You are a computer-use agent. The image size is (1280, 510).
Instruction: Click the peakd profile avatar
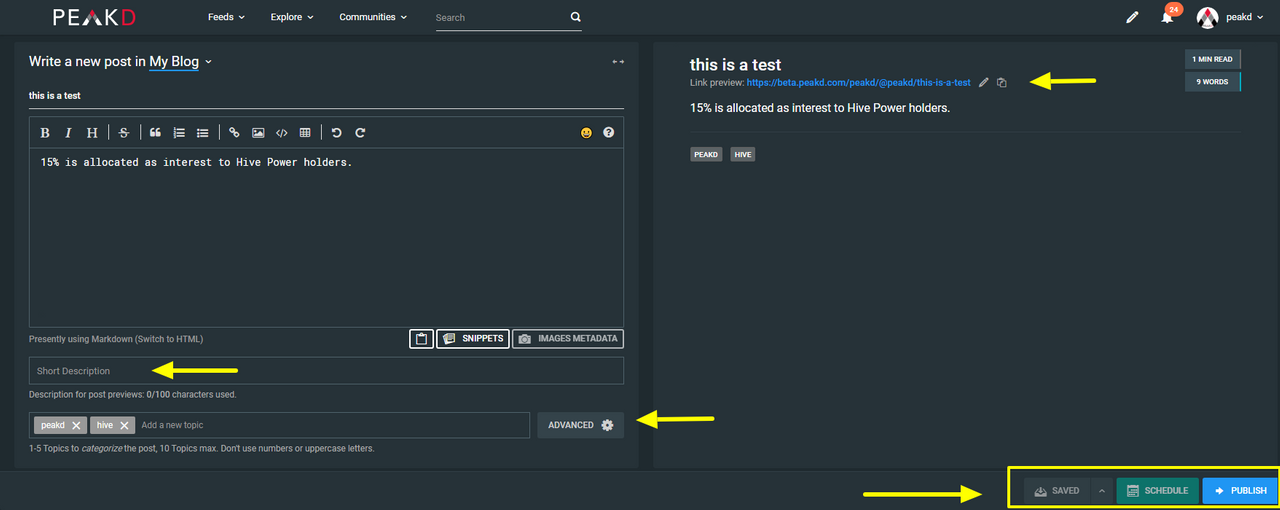pyautogui.click(x=1208, y=17)
